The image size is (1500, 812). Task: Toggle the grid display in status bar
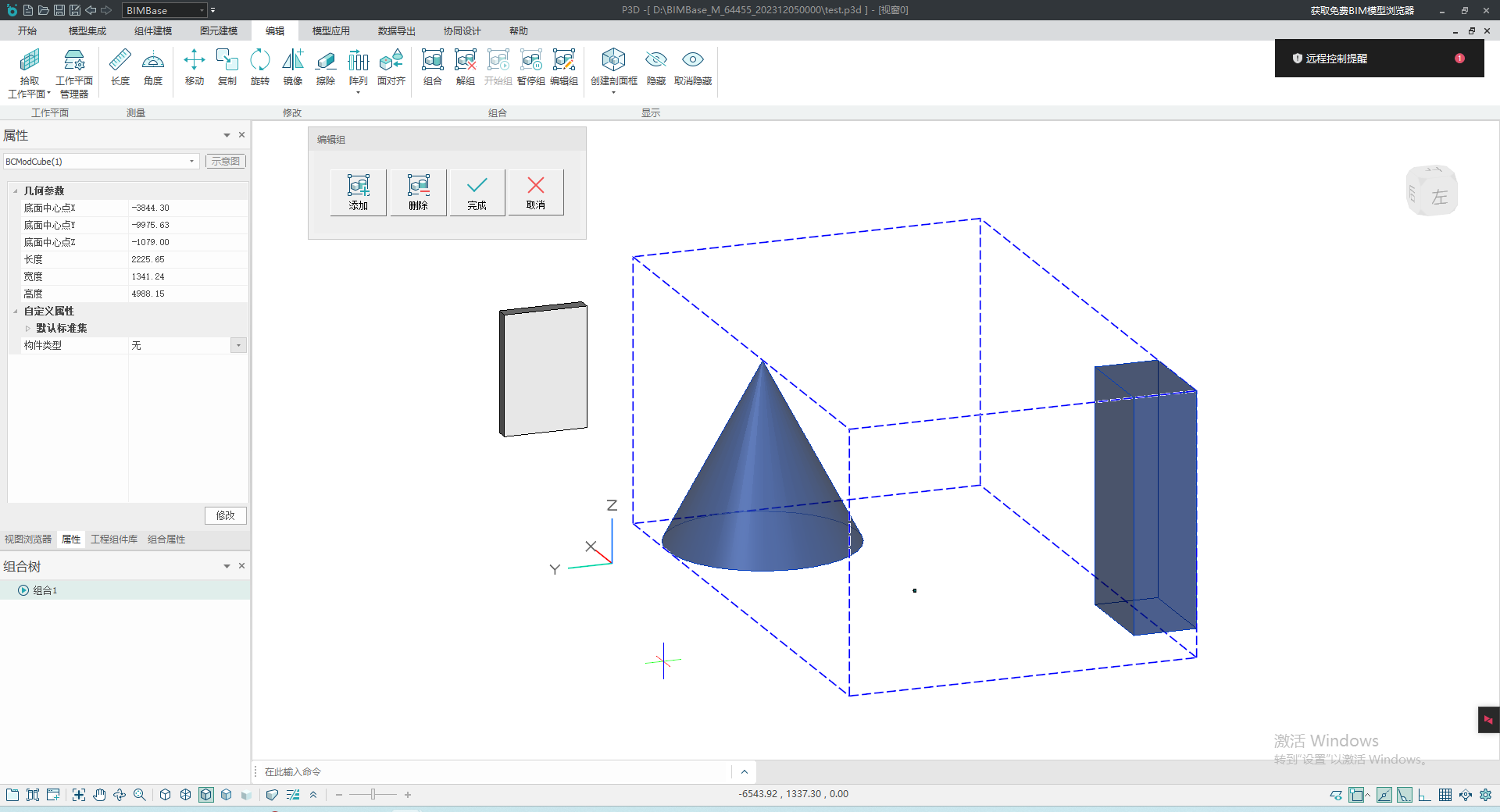pyautogui.click(x=1445, y=795)
